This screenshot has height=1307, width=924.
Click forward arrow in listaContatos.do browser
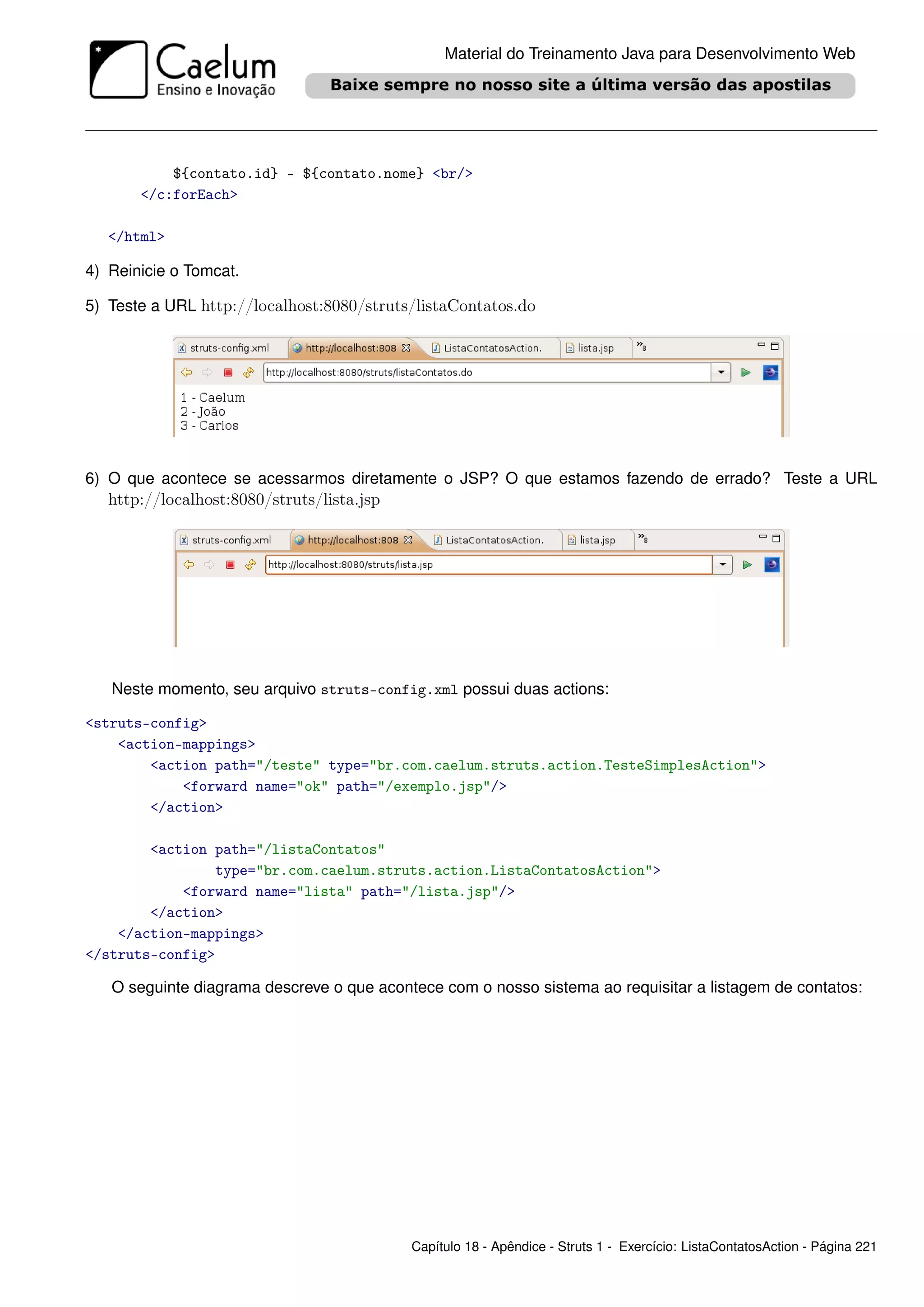(207, 372)
